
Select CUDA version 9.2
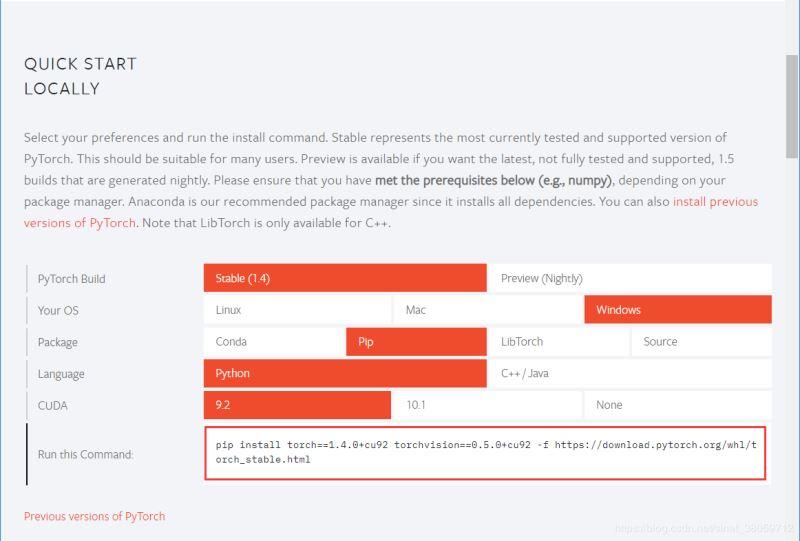point(297,405)
